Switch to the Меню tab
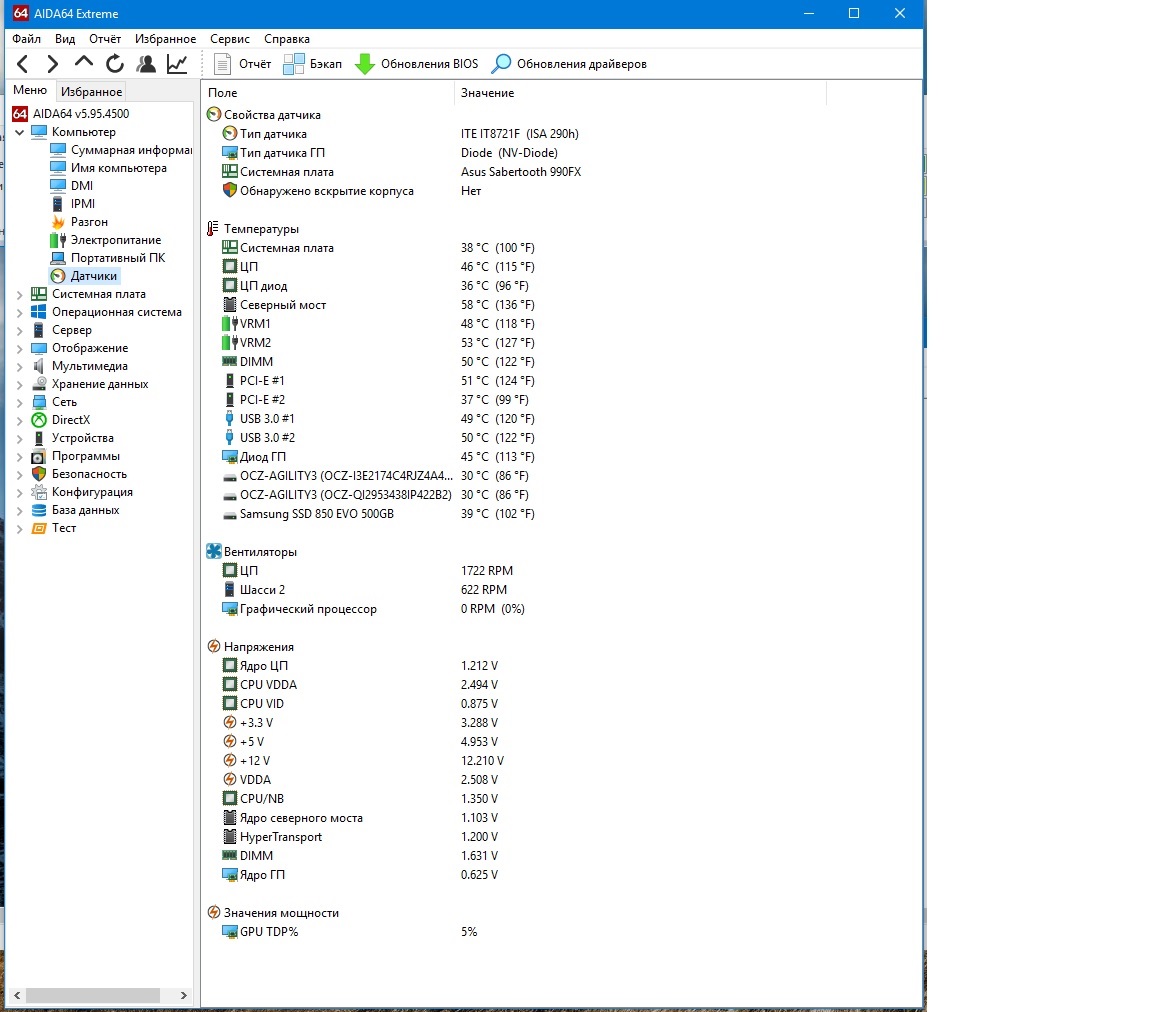1152x1012 pixels. [30, 90]
